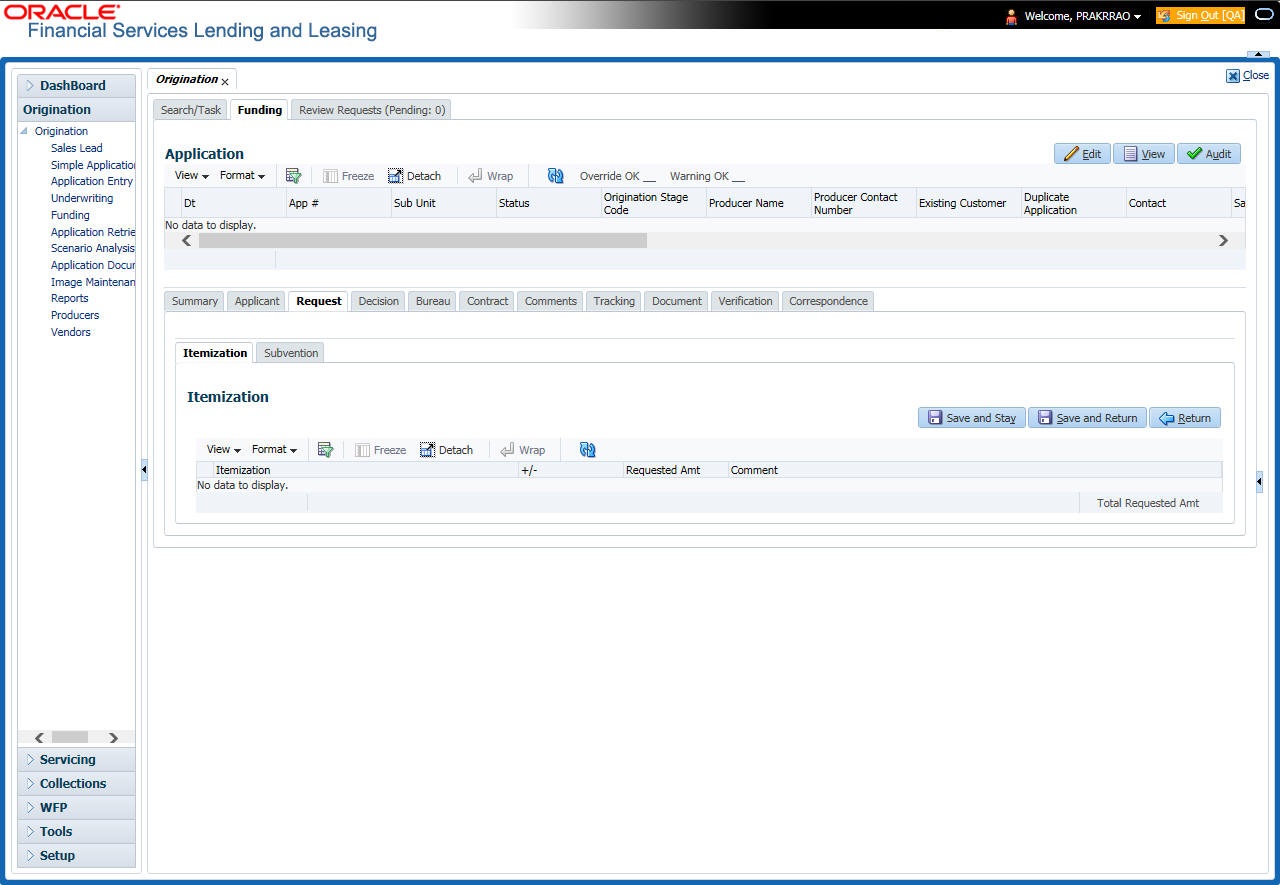This screenshot has height=885, width=1280.
Task: Click the Return button
Action: coord(1185,418)
